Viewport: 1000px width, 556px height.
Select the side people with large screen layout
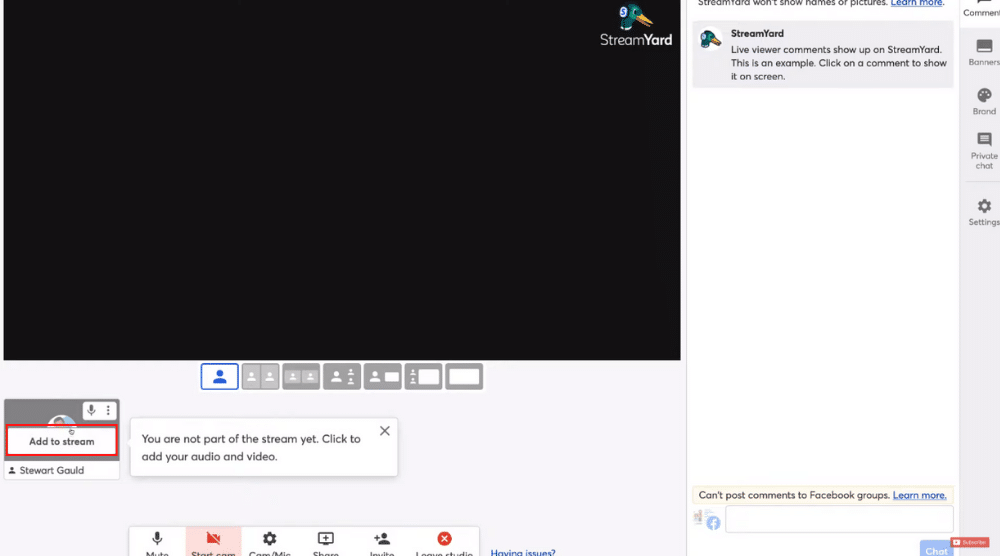pos(423,377)
